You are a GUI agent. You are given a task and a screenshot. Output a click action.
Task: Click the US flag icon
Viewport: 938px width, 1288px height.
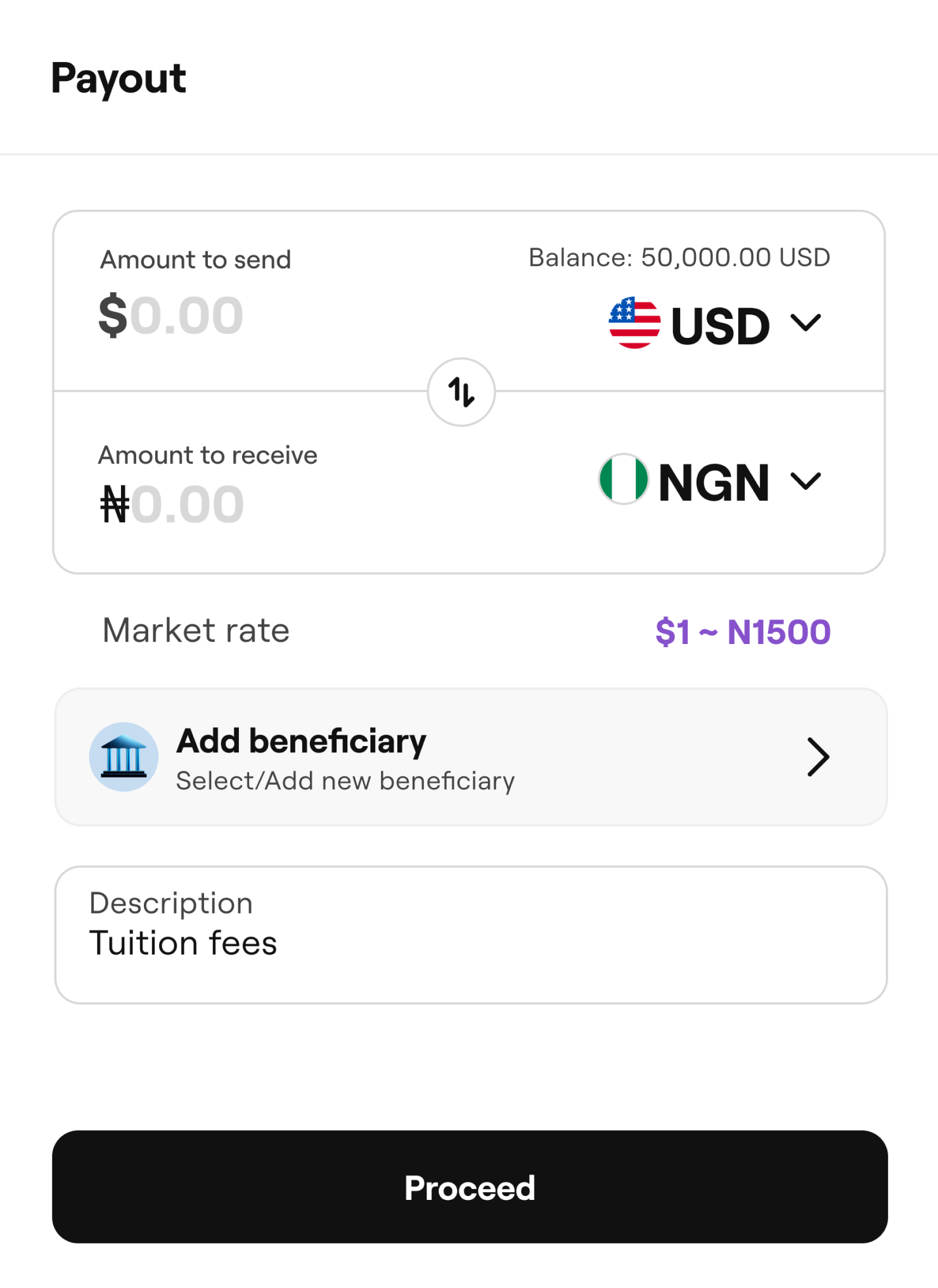(x=634, y=323)
